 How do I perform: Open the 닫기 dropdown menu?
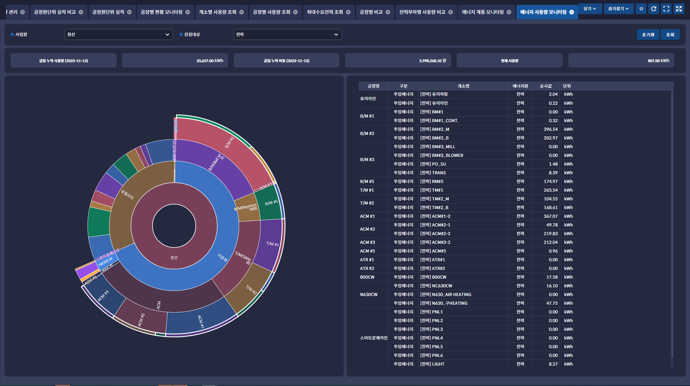590,9
